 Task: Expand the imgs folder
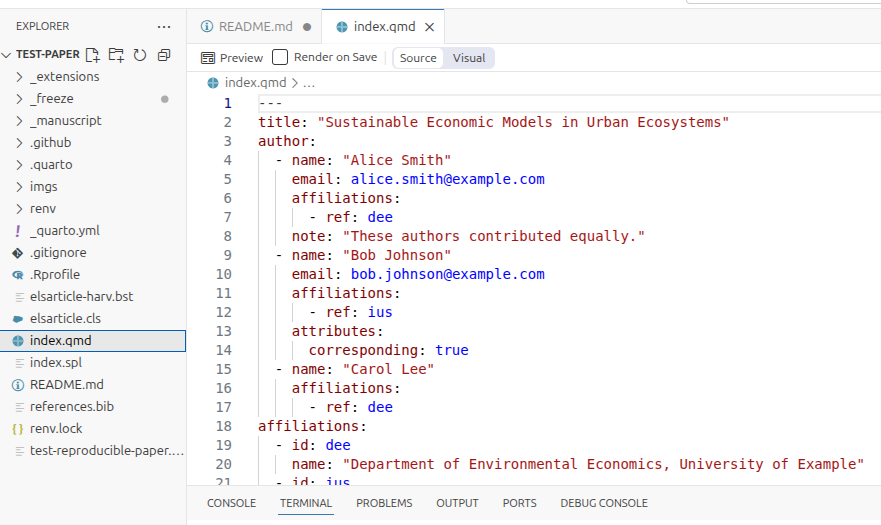(44, 187)
